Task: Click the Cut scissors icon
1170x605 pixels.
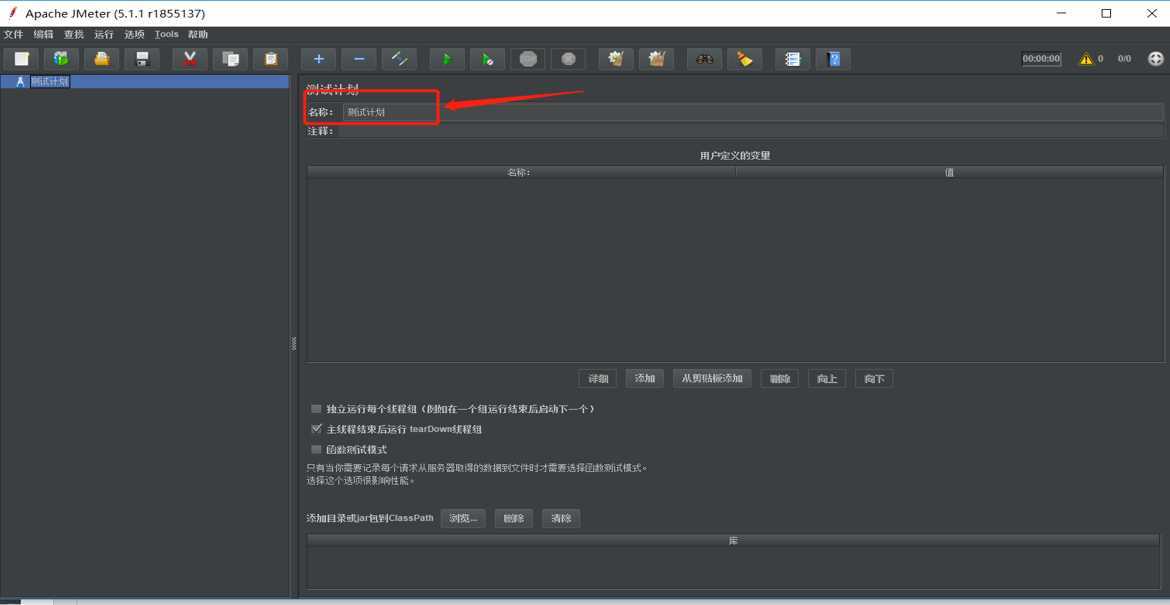Action: (x=190, y=59)
